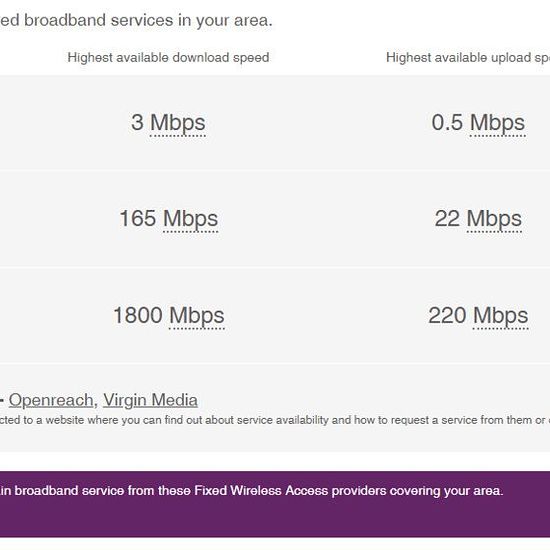Click the Fixed Wireless Access providers banner text
The height and width of the screenshot is (550, 550).
point(251,491)
